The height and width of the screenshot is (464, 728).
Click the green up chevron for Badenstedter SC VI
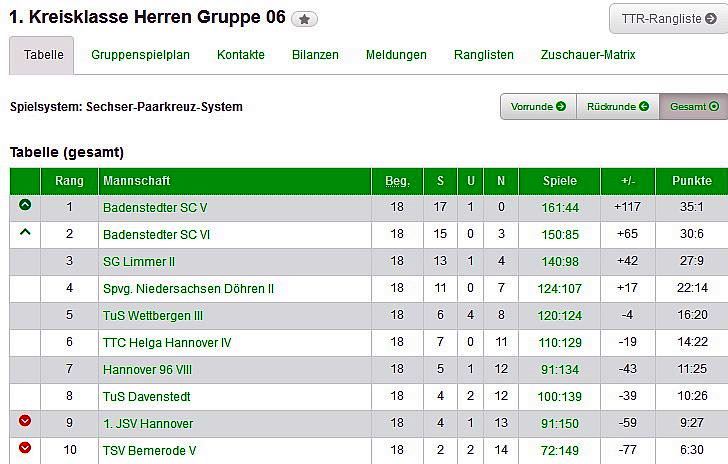[25, 232]
